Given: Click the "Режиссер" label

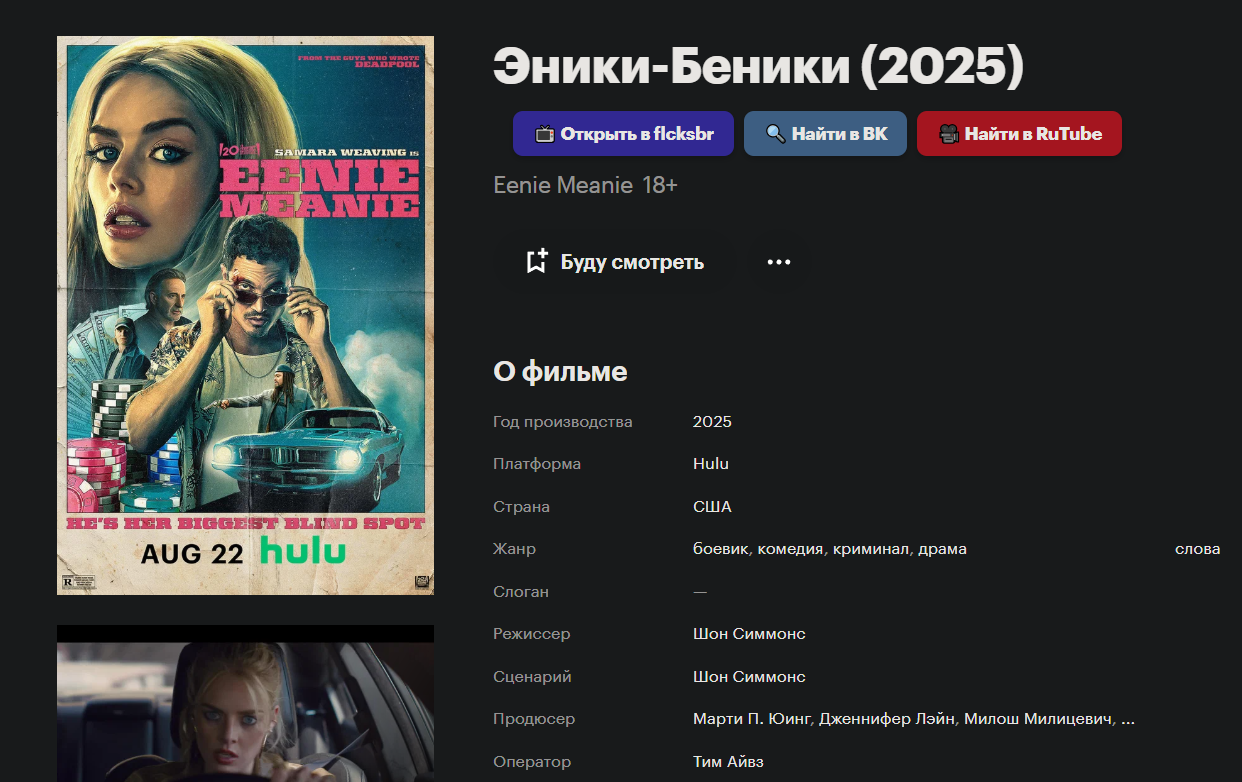Looking at the screenshot, I should [531, 634].
